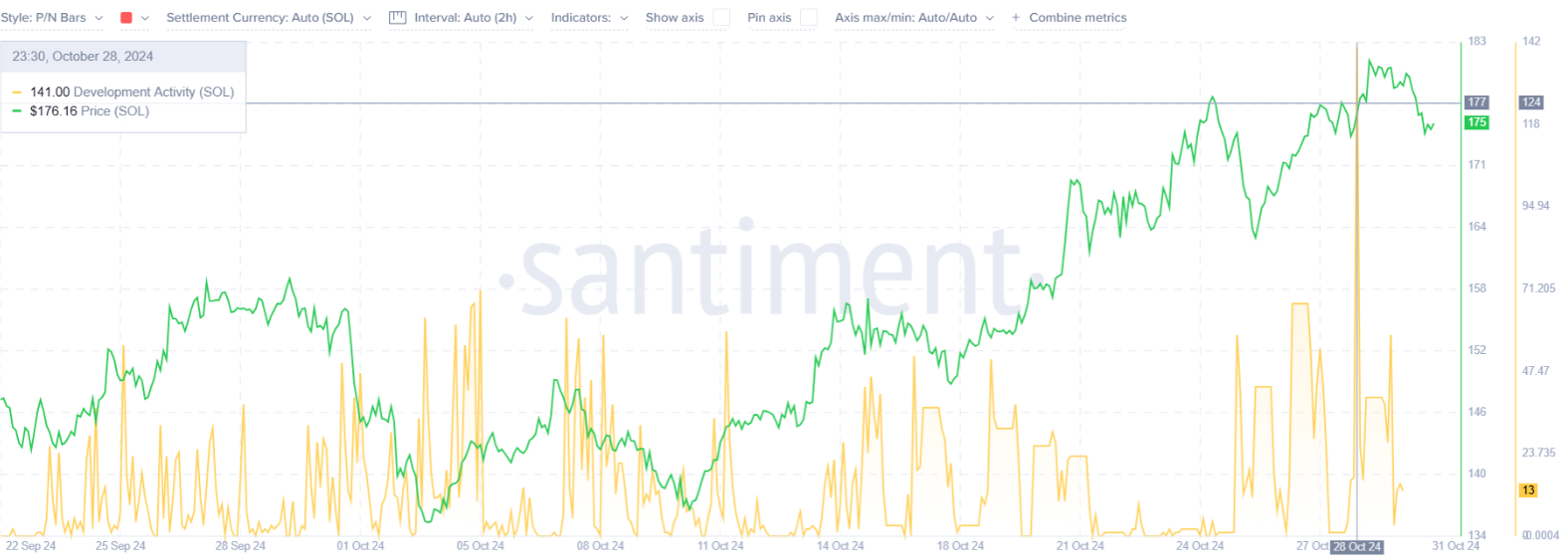Click the Combine metrics button
The width and height of the screenshot is (1568, 560).
pyautogui.click(x=1078, y=18)
